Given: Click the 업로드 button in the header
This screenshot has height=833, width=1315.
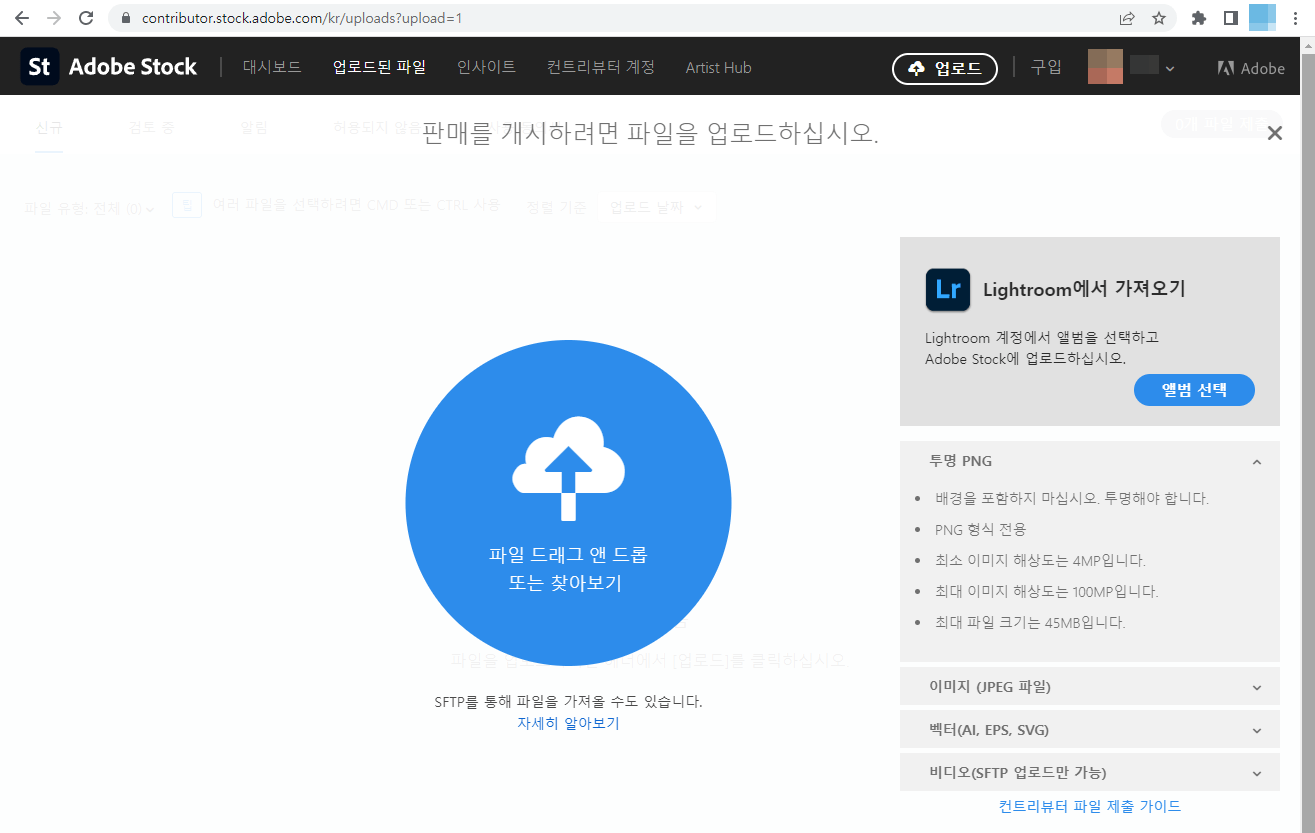Looking at the screenshot, I should [944, 69].
